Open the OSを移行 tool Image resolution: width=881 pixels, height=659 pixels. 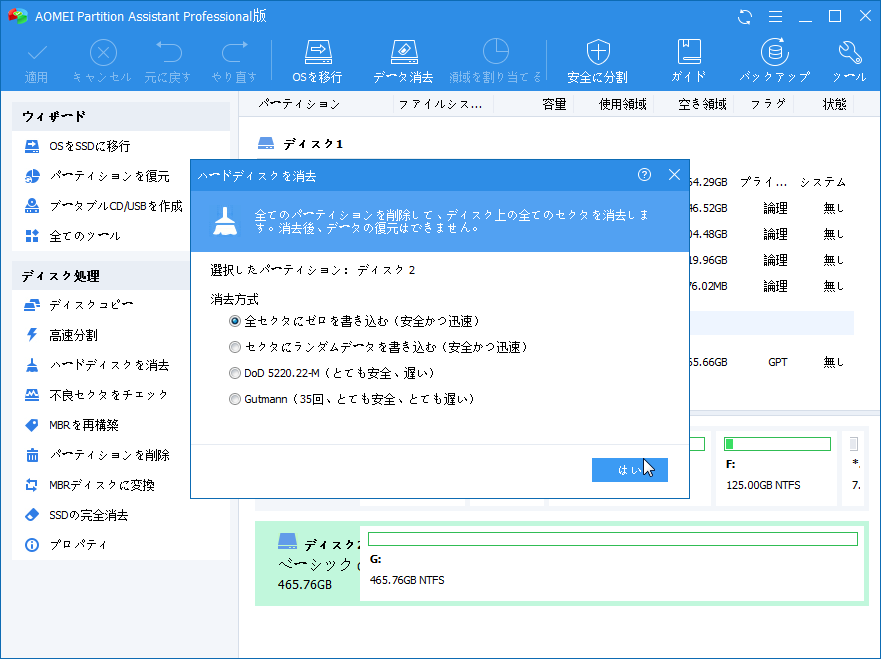click(x=317, y=62)
